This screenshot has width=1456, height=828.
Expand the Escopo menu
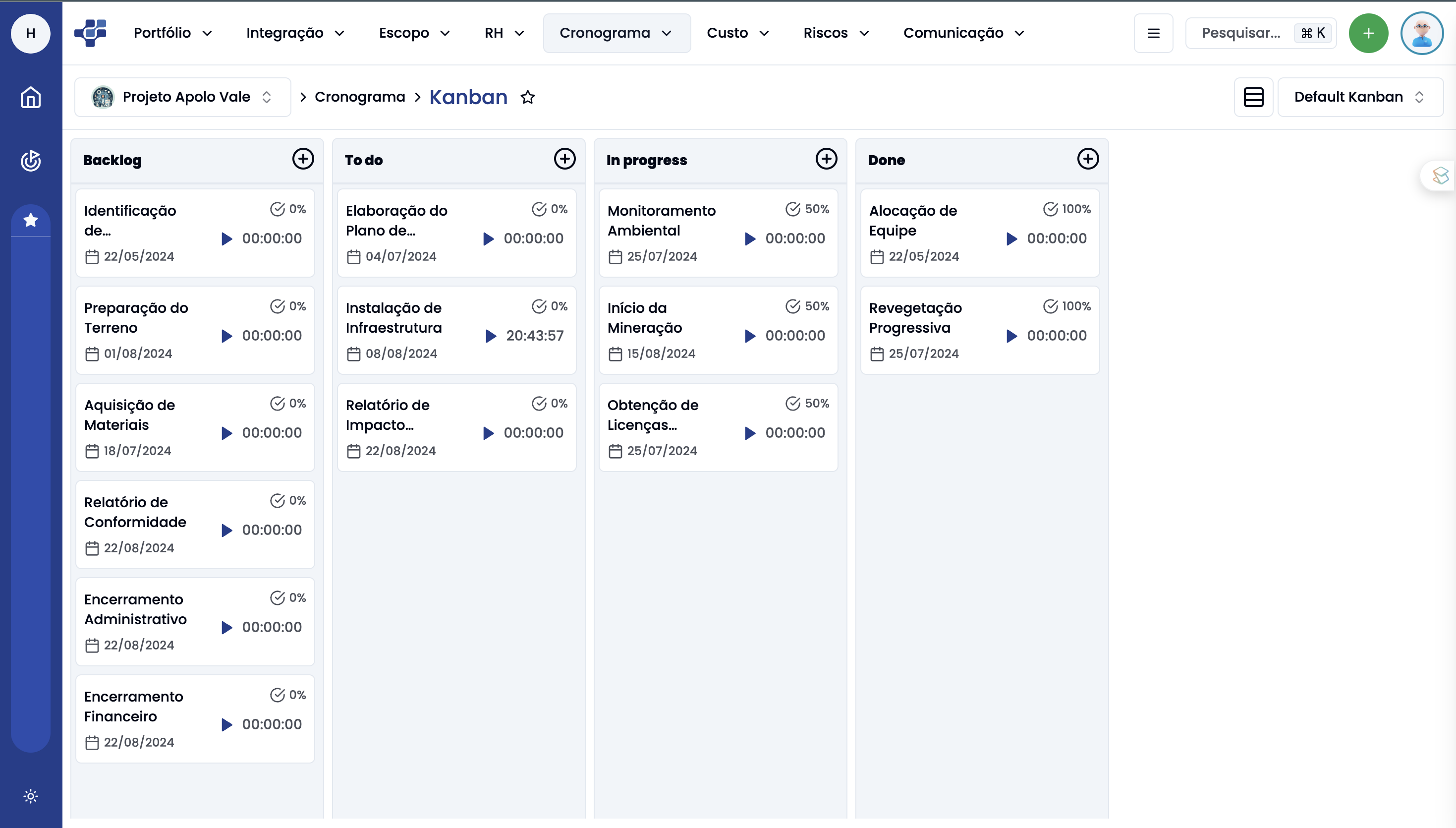414,33
